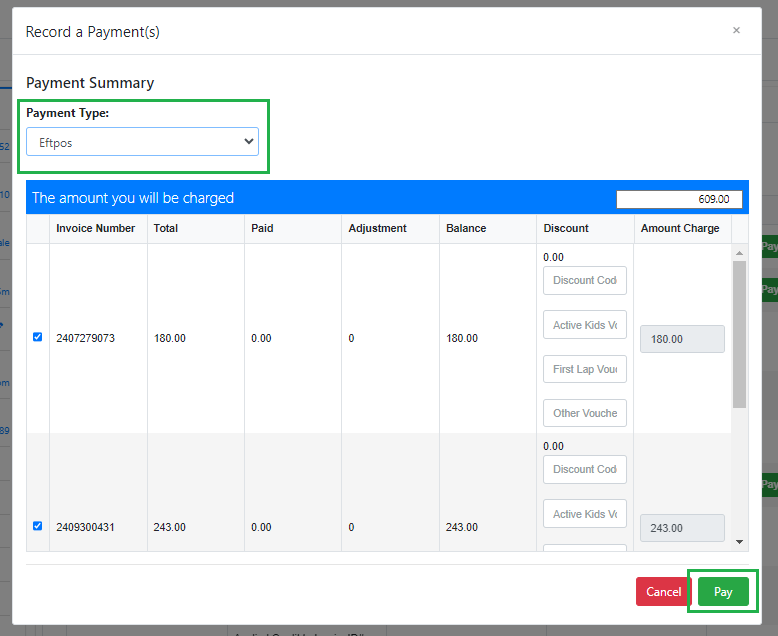
Task: Focus Active Kids Voucher field for invoice 2407279073
Action: (585, 325)
